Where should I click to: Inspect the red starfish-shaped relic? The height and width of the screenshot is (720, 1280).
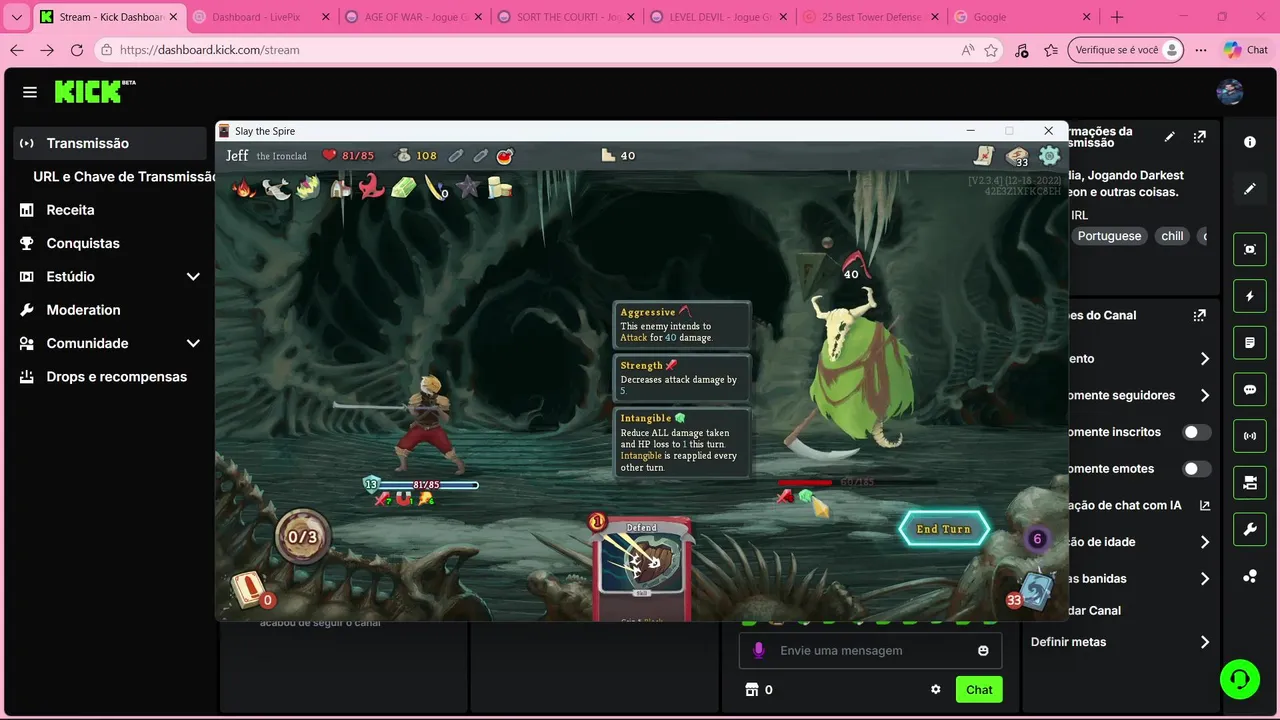pos(371,186)
